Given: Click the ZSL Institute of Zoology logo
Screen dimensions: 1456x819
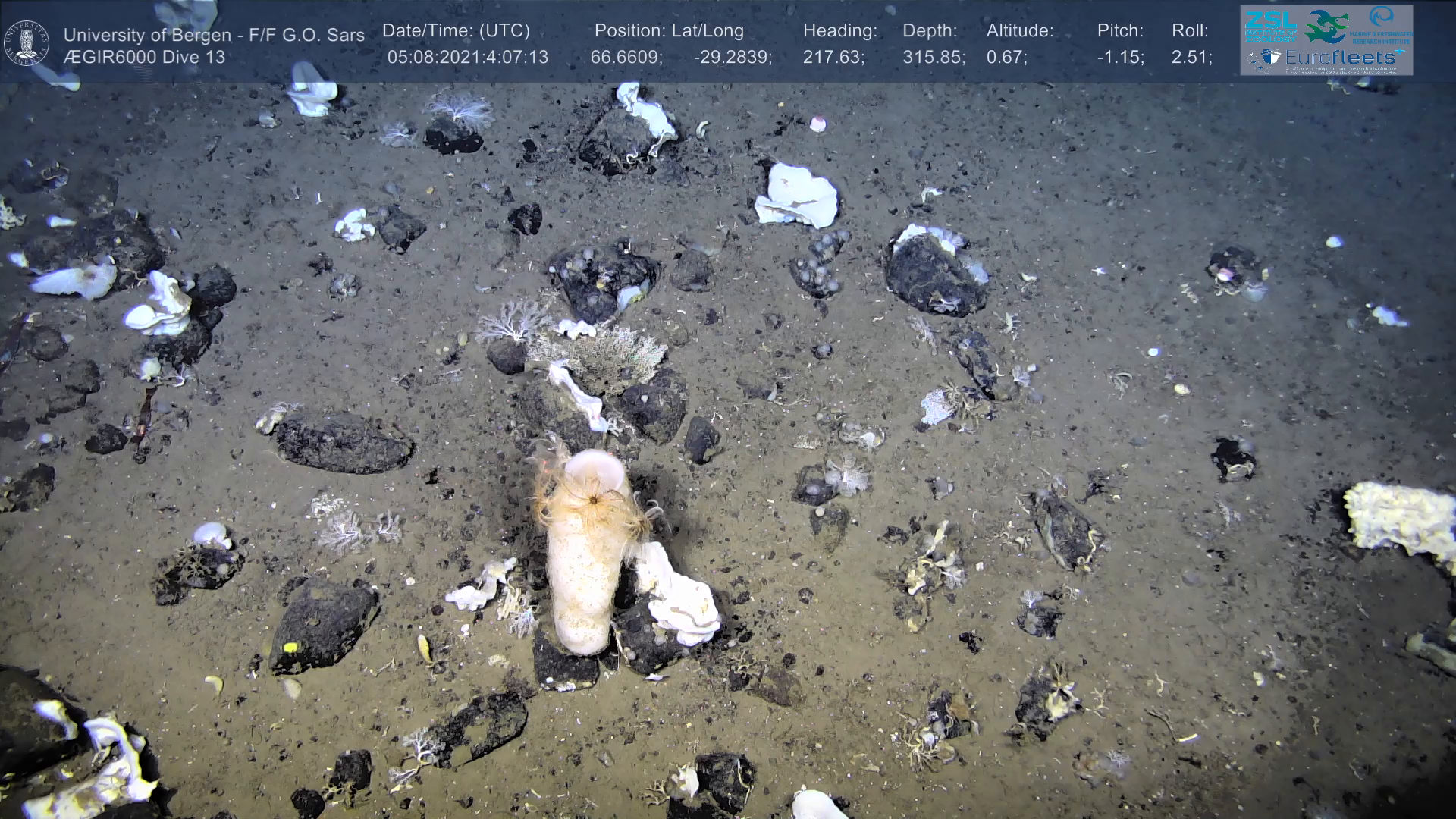Looking at the screenshot, I should click(x=1270, y=27).
